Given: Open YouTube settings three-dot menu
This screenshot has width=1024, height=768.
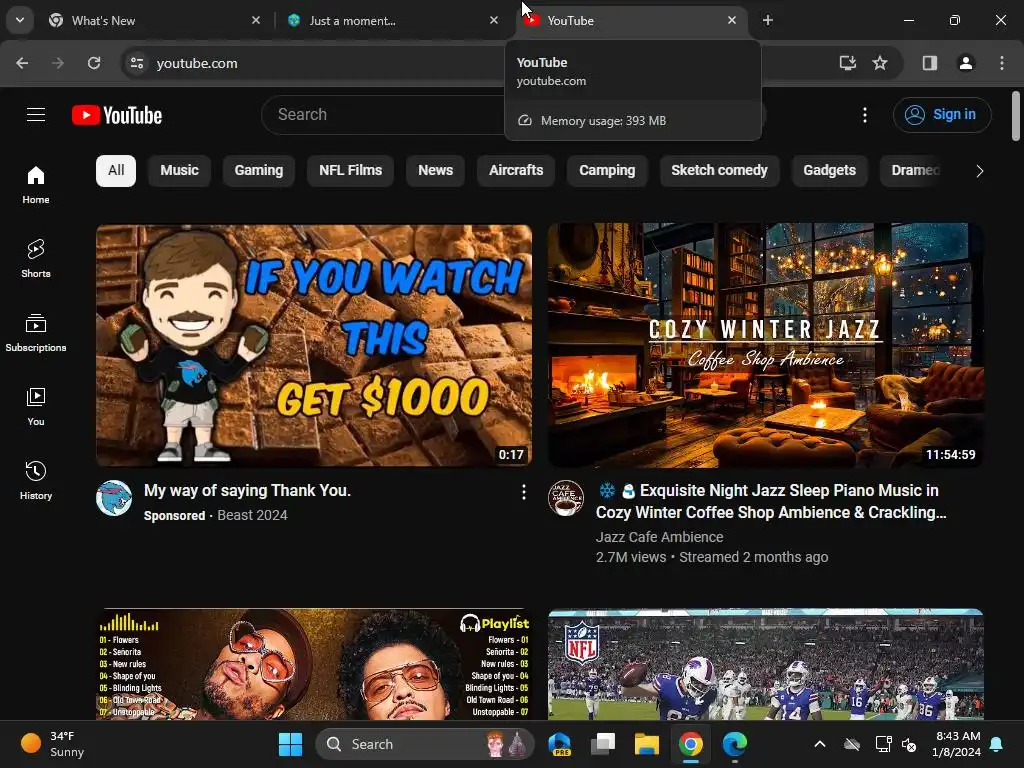Looking at the screenshot, I should 865,115.
